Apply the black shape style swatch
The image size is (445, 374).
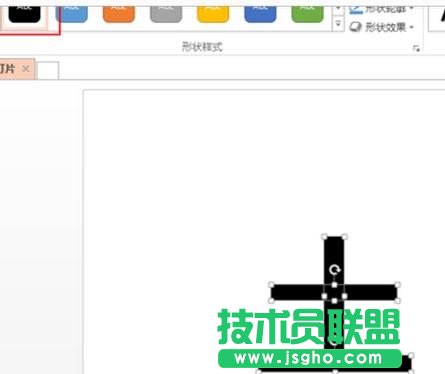[24, 13]
